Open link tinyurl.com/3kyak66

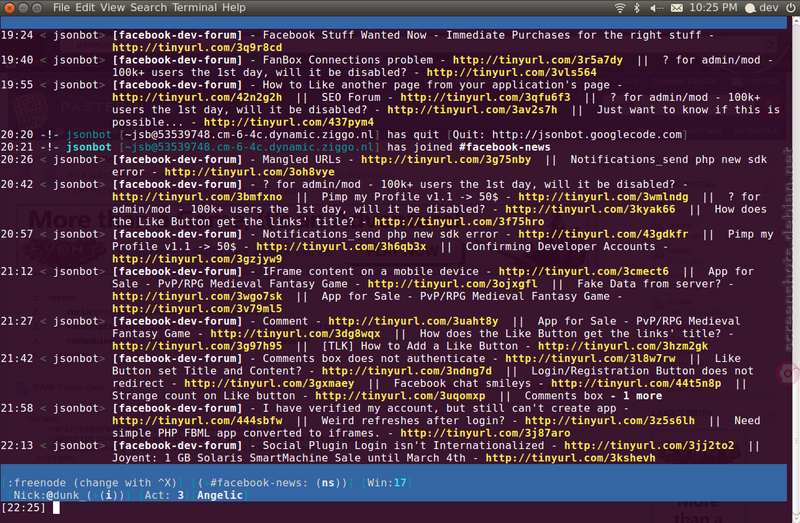tap(590, 209)
